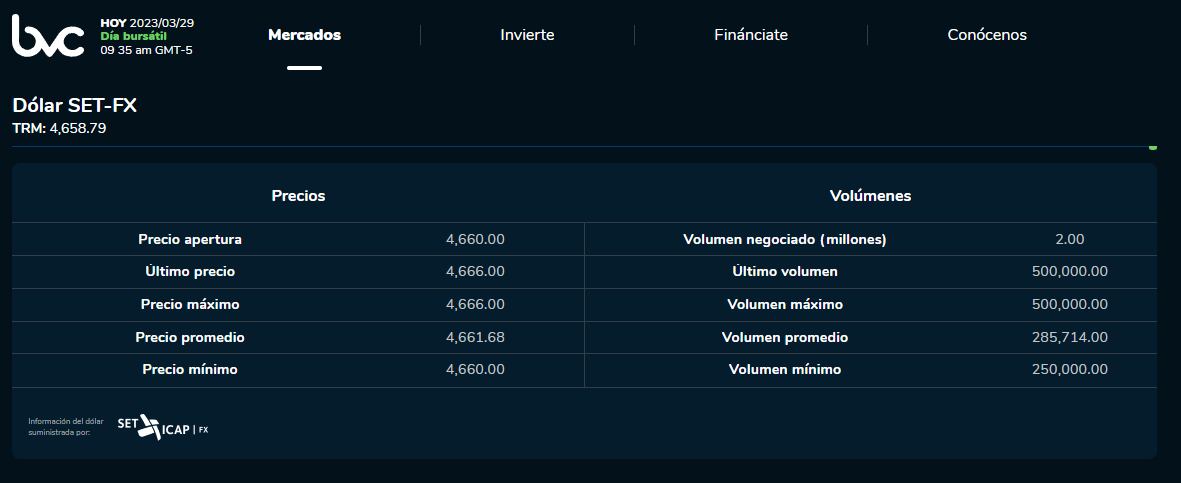Open the Conócenos menu
The width and height of the screenshot is (1181, 483).
(x=987, y=35)
